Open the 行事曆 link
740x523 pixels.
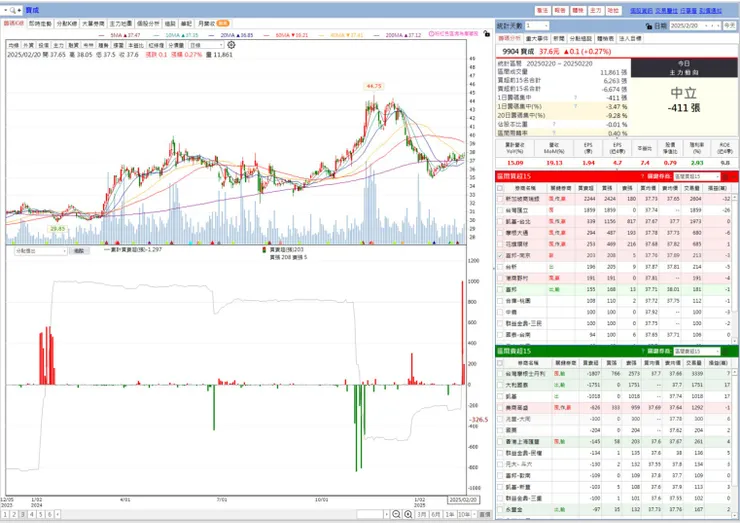pyautogui.click(x=688, y=10)
